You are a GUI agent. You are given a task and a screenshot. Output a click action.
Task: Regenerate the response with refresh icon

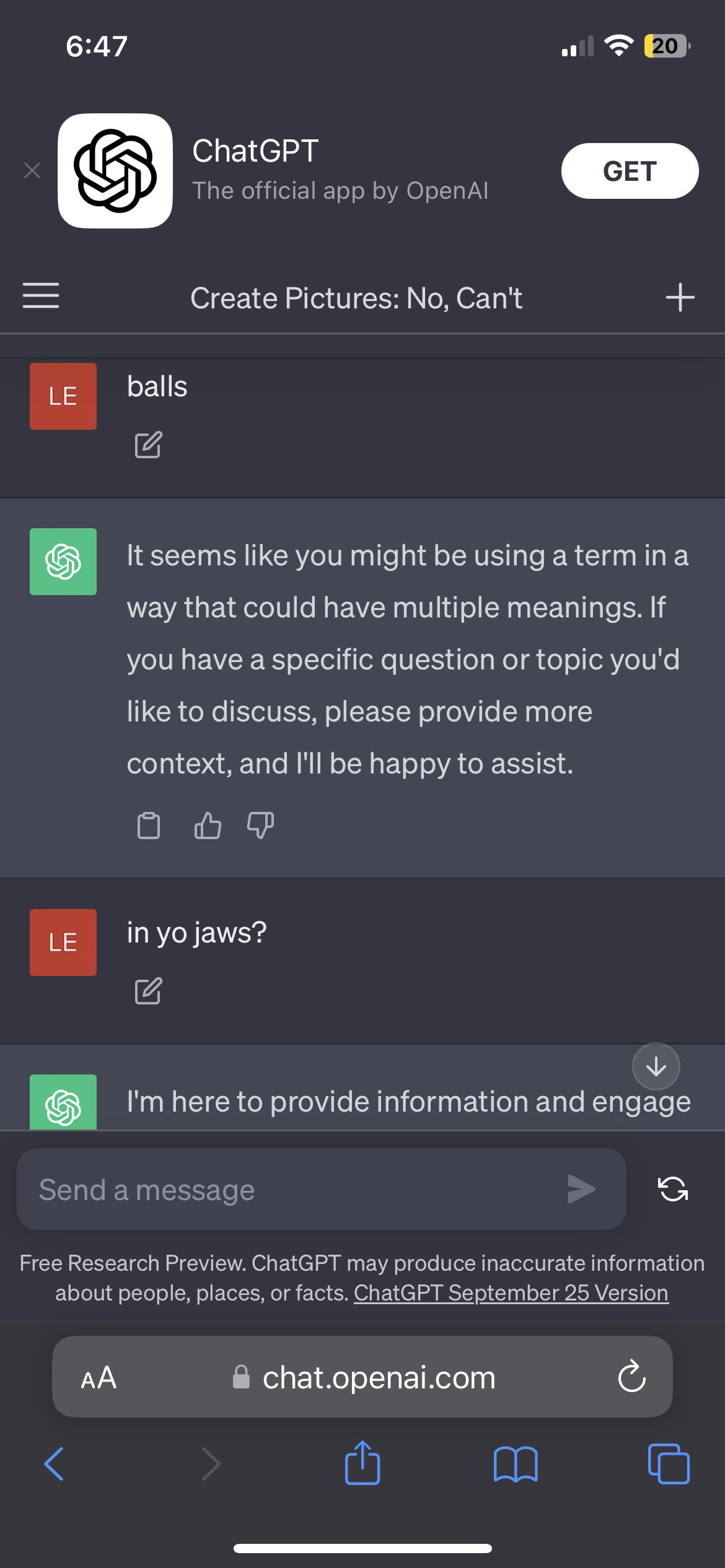pyautogui.click(x=672, y=1189)
